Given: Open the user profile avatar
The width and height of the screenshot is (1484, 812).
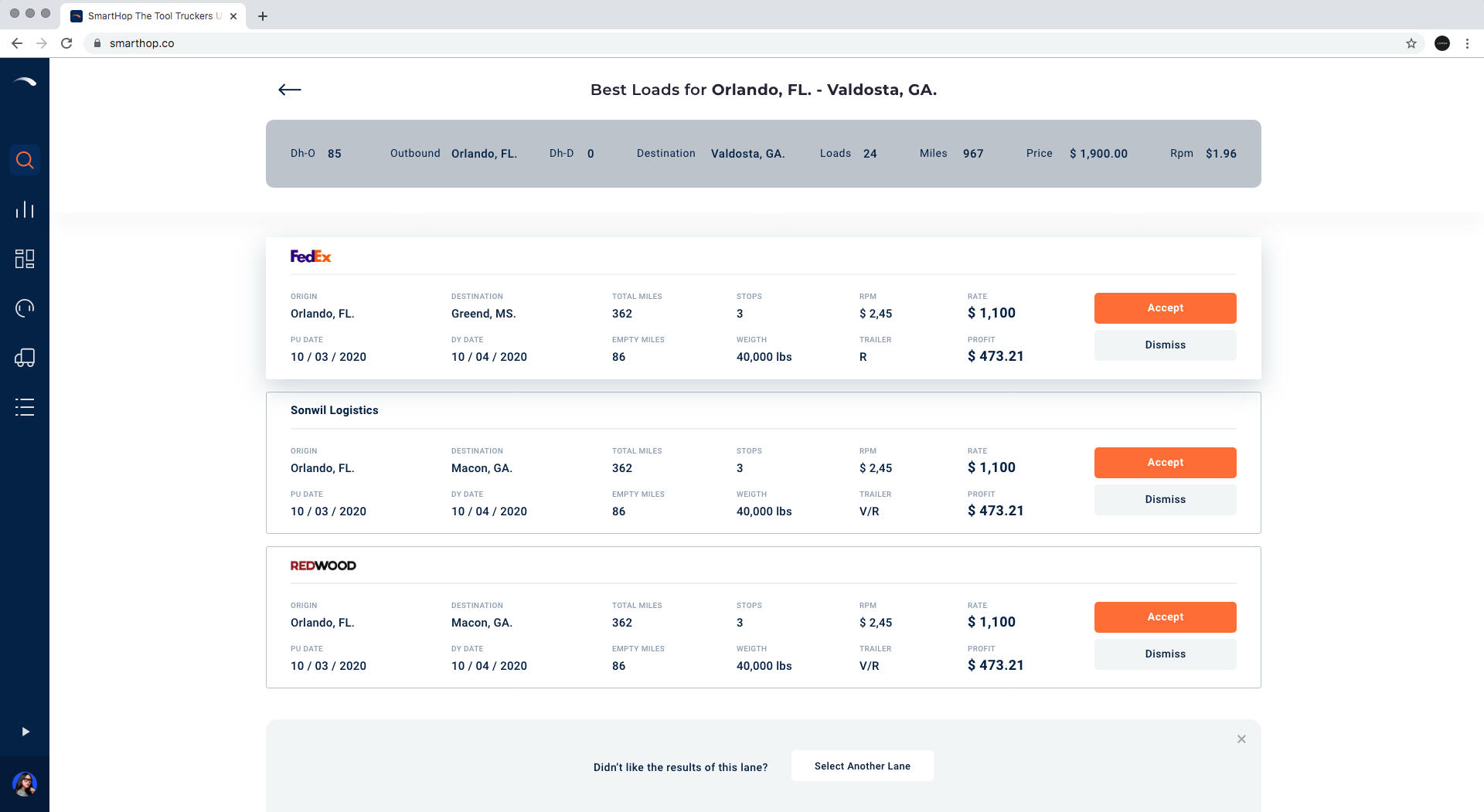Looking at the screenshot, I should pos(25,784).
